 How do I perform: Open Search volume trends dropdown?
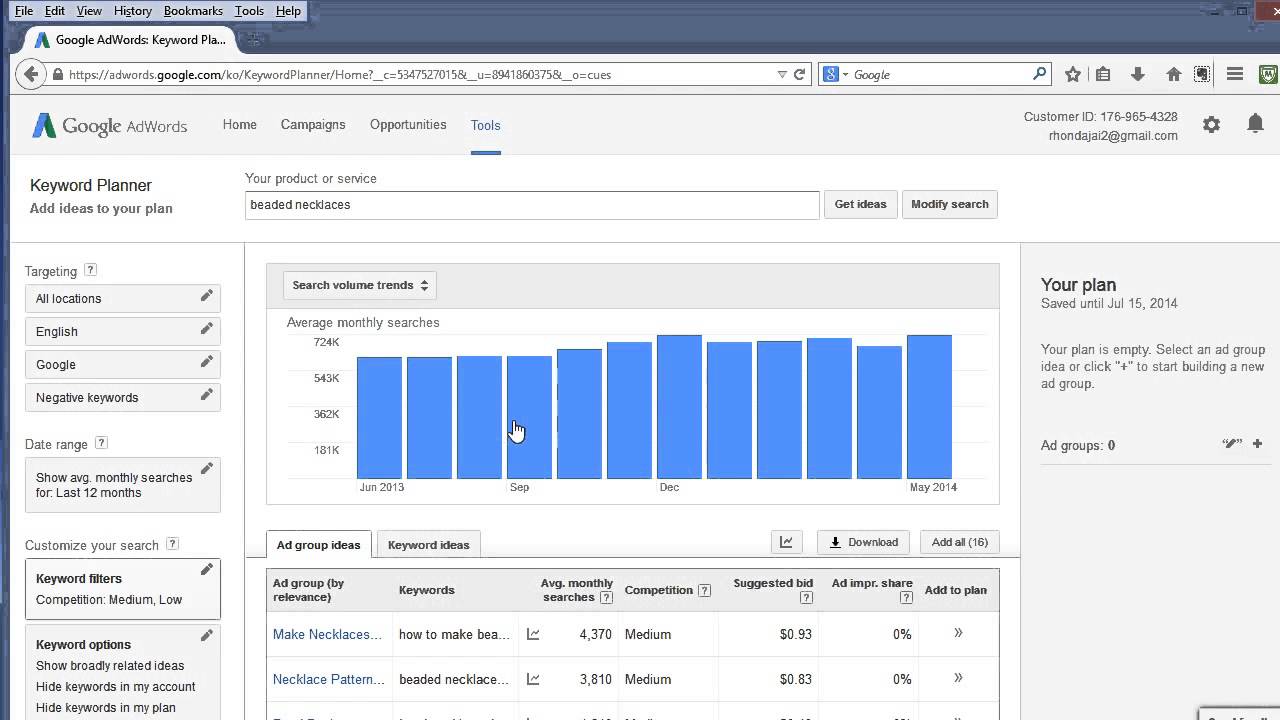pyautogui.click(x=360, y=285)
